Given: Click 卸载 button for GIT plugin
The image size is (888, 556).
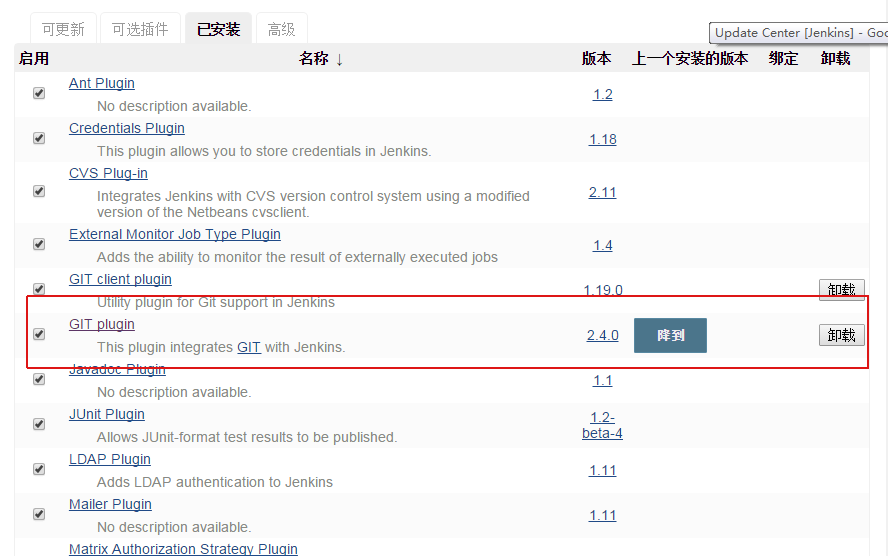Looking at the screenshot, I should [x=842, y=335].
